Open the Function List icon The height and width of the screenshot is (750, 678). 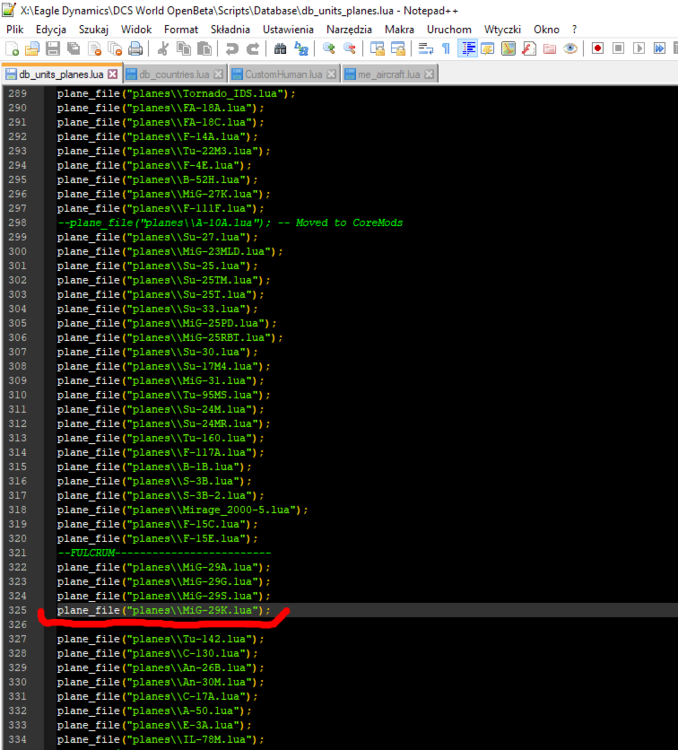529,48
